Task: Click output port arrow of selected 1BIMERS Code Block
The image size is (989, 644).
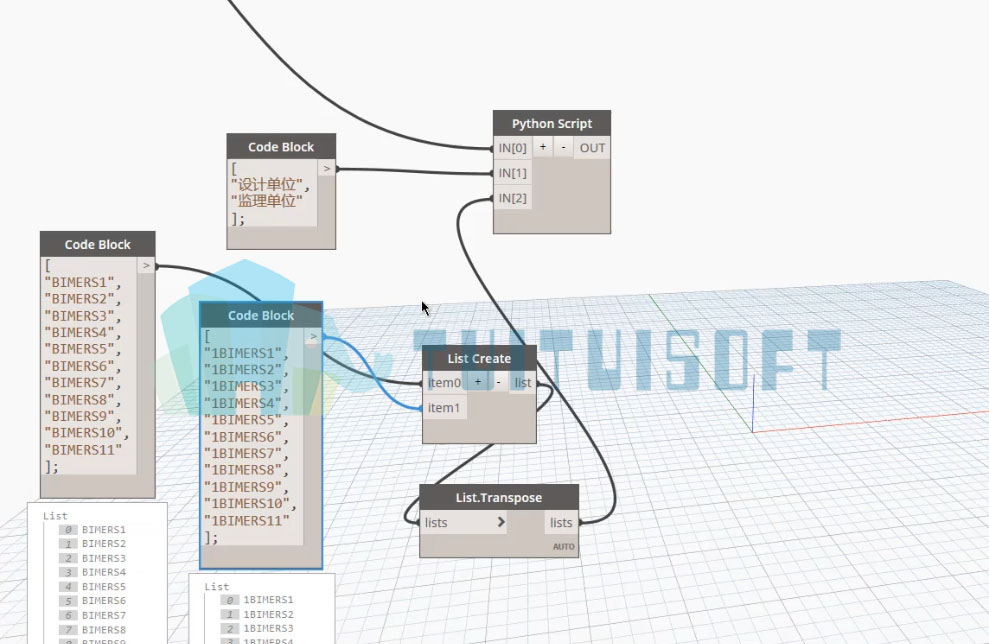Action: point(313,337)
